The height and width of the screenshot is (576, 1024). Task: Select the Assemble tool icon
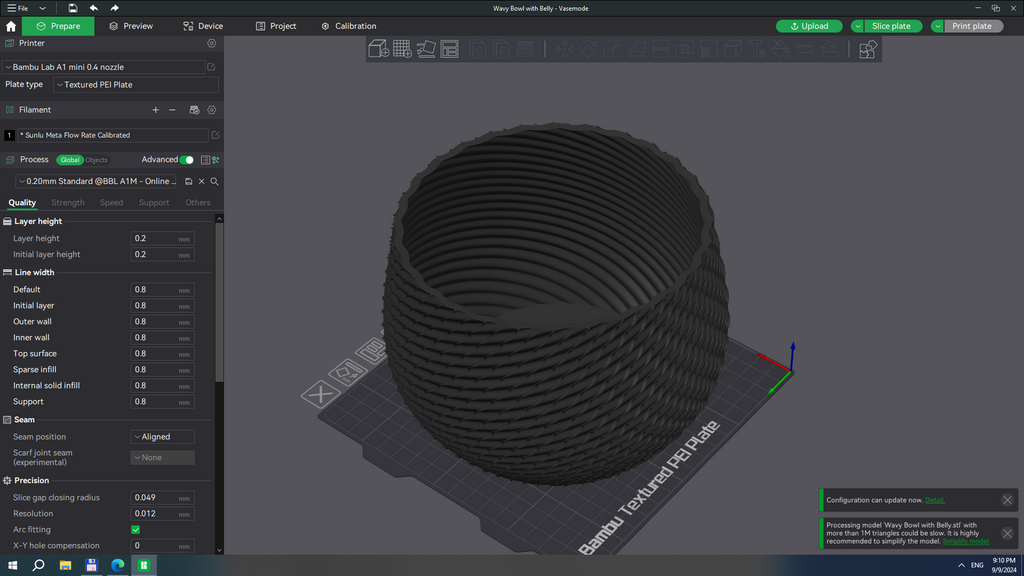pos(829,49)
